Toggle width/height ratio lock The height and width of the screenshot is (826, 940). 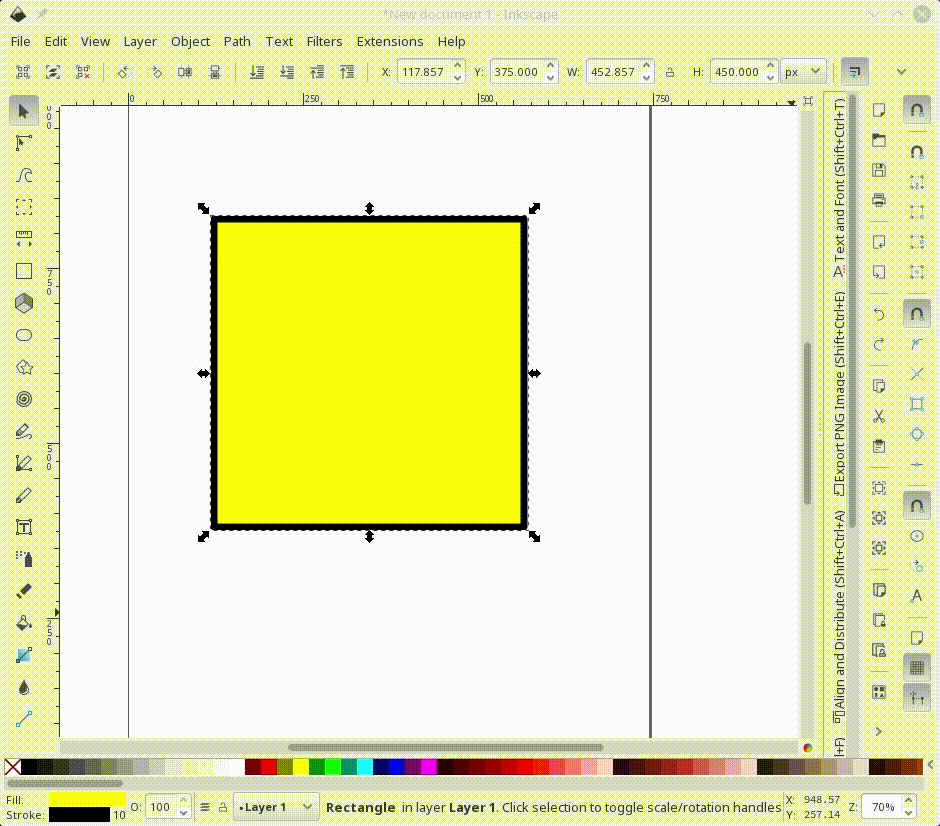point(670,72)
